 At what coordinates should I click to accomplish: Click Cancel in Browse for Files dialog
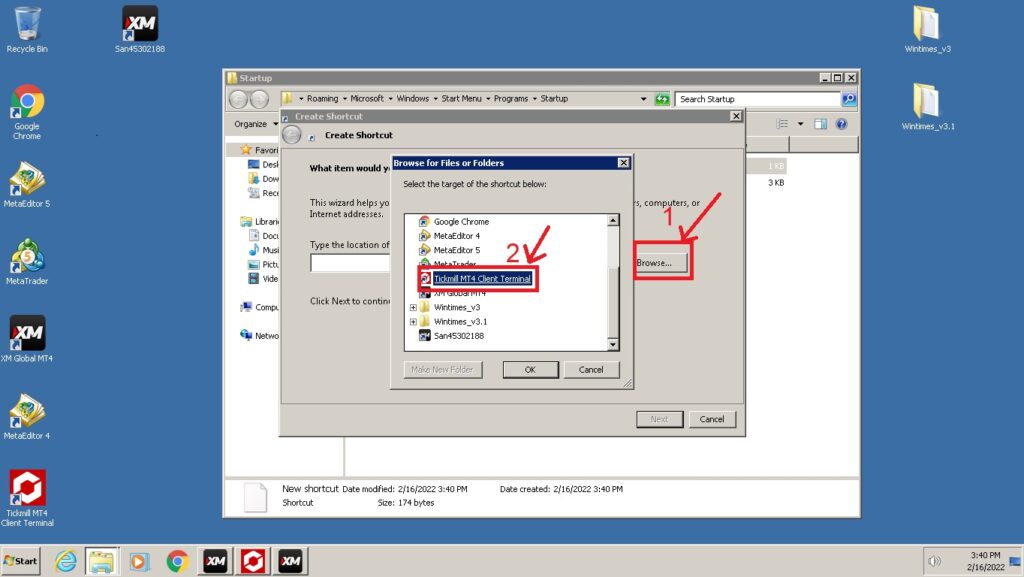click(591, 369)
